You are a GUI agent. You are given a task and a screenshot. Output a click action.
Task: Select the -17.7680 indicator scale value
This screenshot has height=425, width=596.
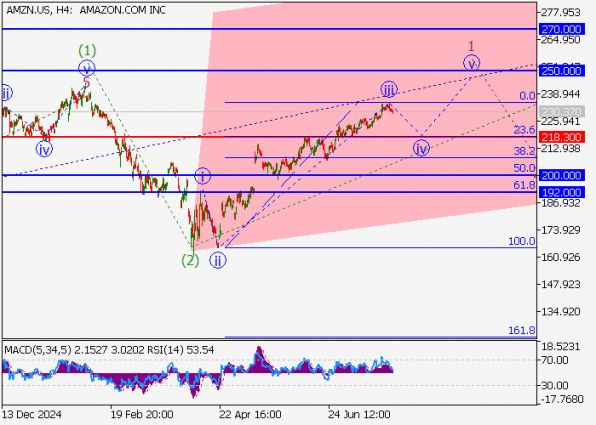coord(561,399)
